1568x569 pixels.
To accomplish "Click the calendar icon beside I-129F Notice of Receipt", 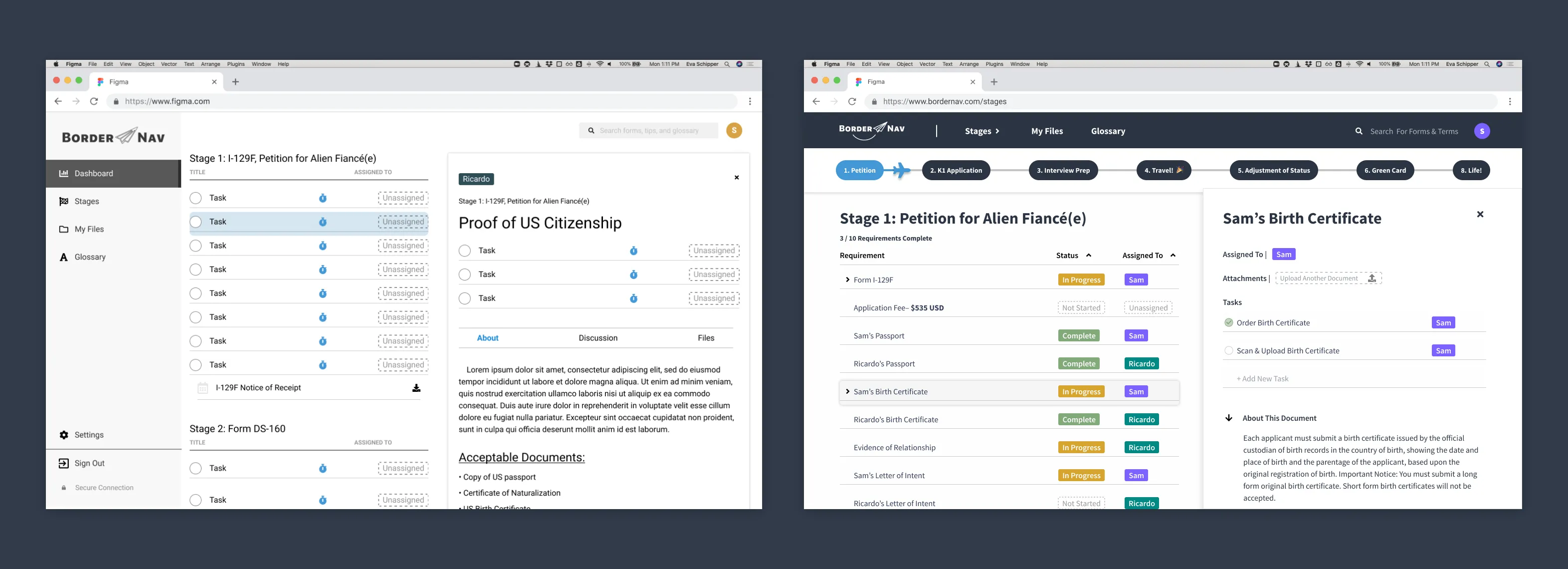I will pyautogui.click(x=202, y=388).
